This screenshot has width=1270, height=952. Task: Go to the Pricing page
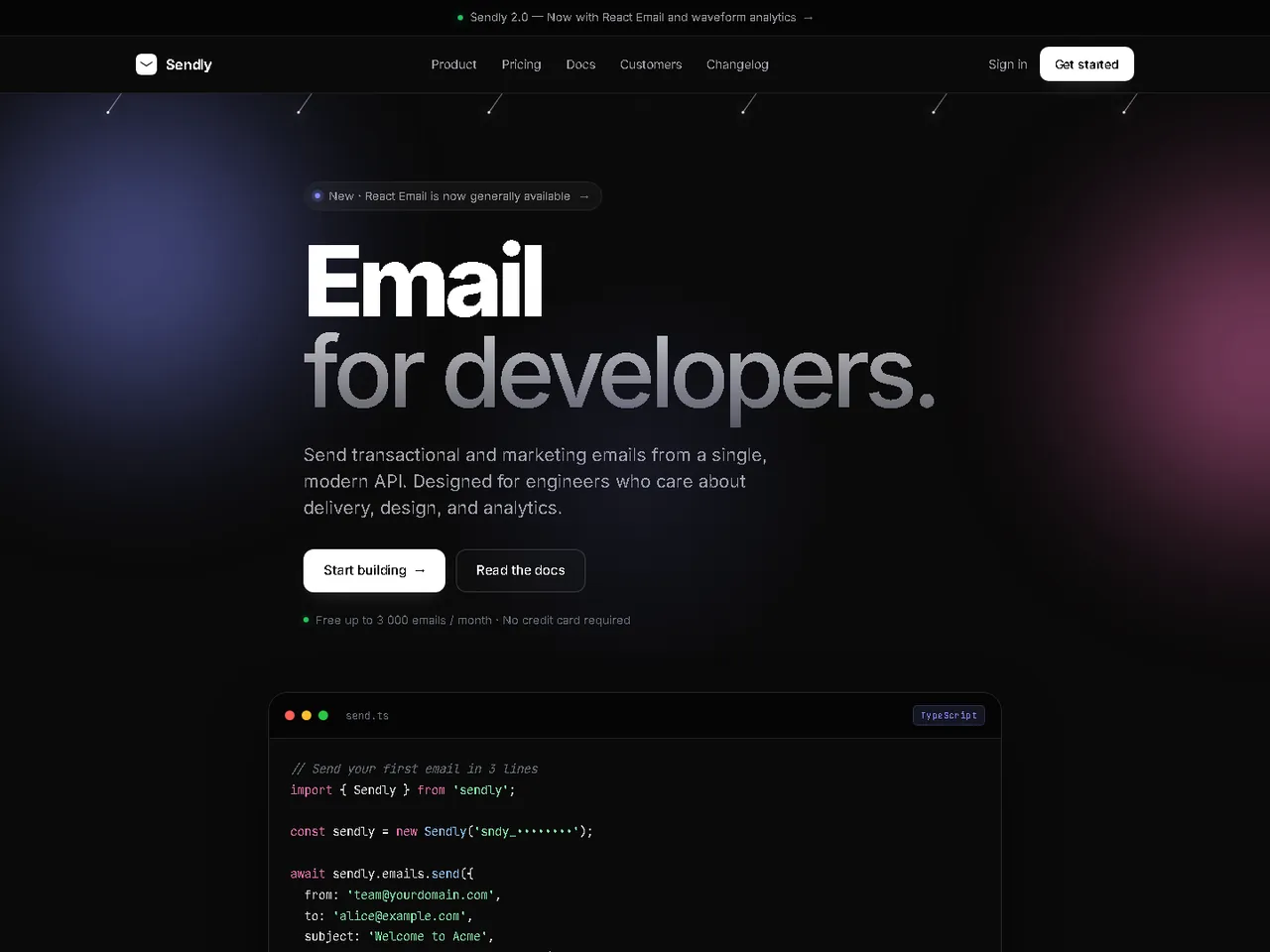[x=521, y=64]
